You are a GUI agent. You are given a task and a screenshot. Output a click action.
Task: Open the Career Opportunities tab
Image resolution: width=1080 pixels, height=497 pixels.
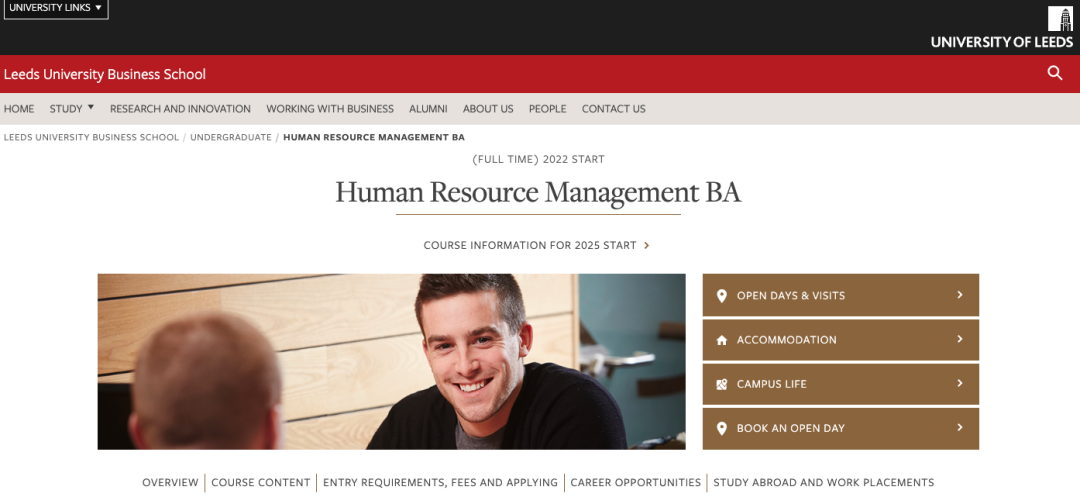pyautogui.click(x=635, y=483)
